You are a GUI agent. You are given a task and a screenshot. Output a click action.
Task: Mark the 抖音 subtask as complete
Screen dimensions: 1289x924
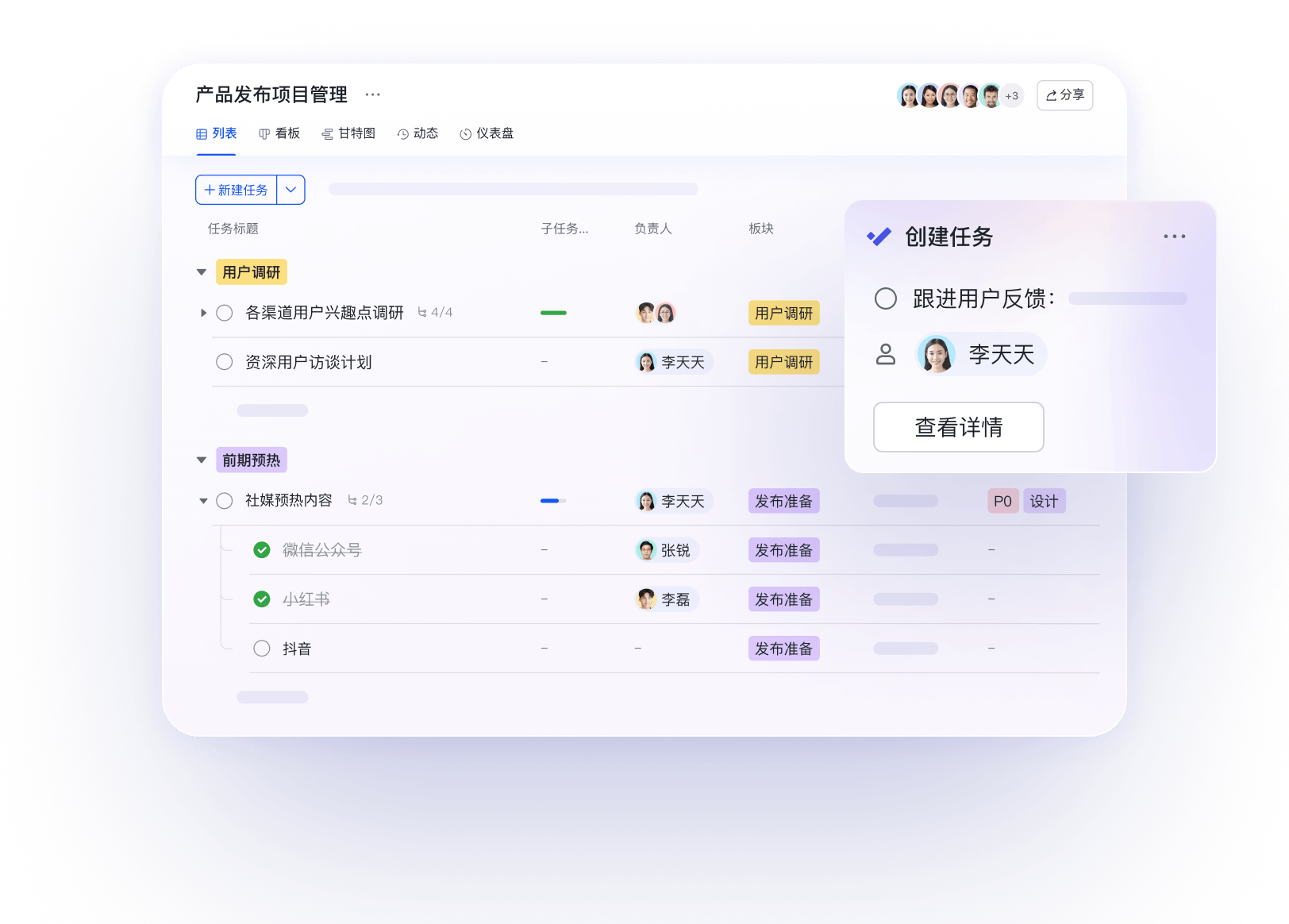[262, 649]
